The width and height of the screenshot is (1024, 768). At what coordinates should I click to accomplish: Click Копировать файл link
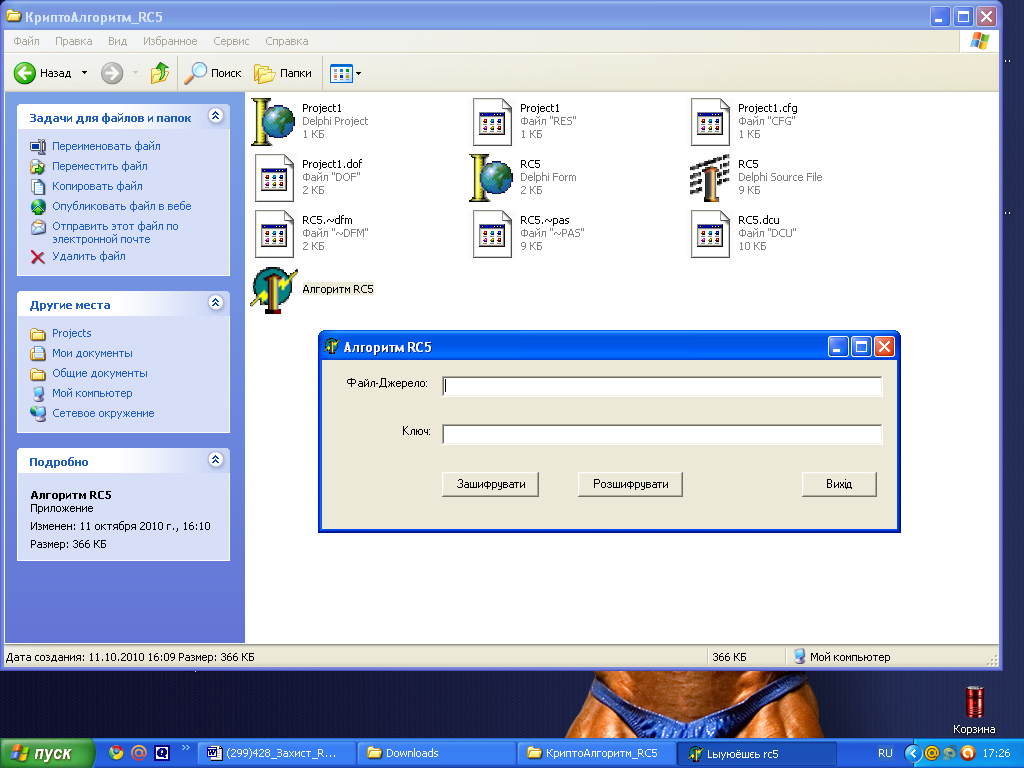pyautogui.click(x=97, y=186)
